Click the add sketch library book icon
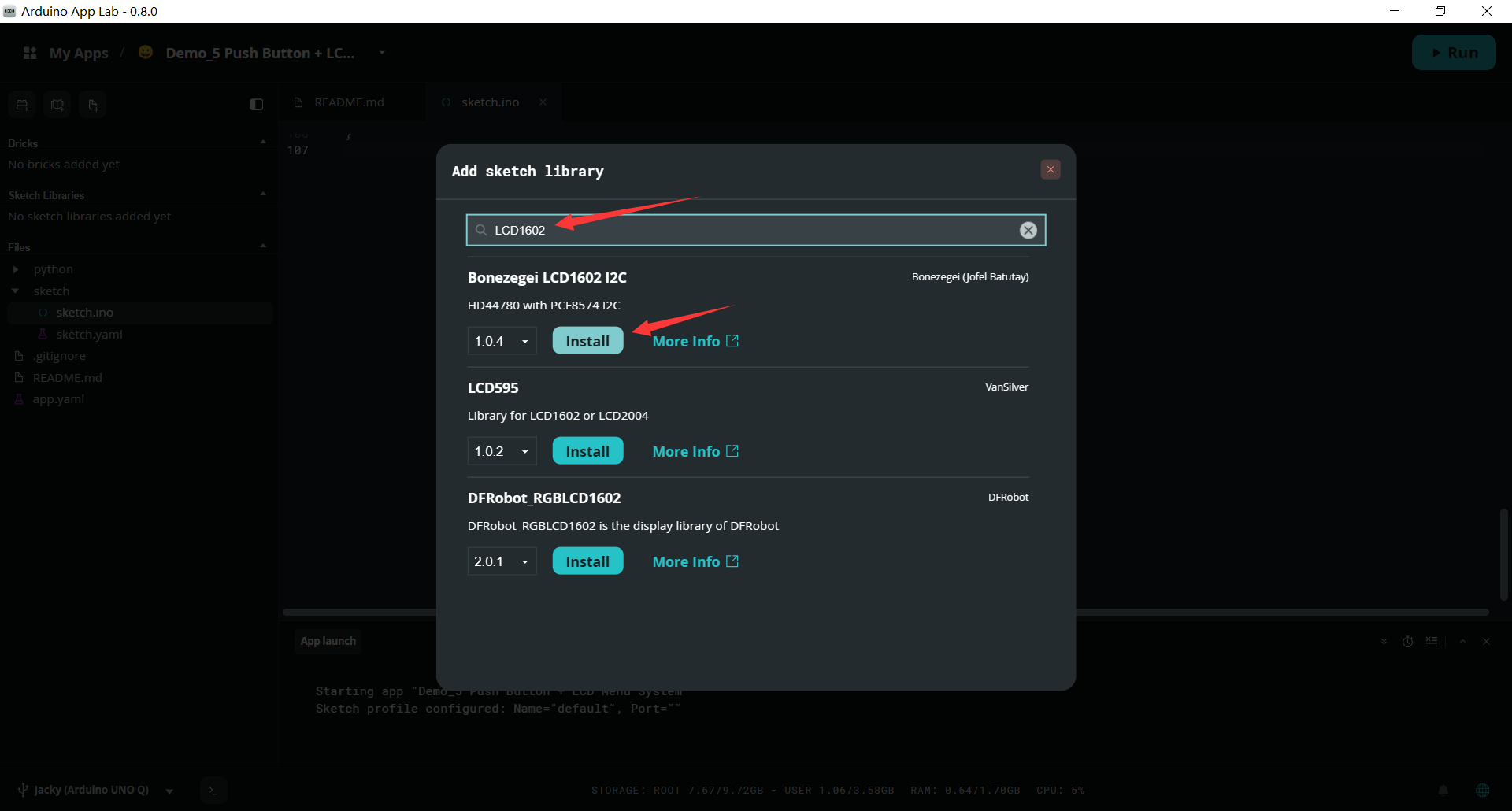1512x811 pixels. pos(57,105)
